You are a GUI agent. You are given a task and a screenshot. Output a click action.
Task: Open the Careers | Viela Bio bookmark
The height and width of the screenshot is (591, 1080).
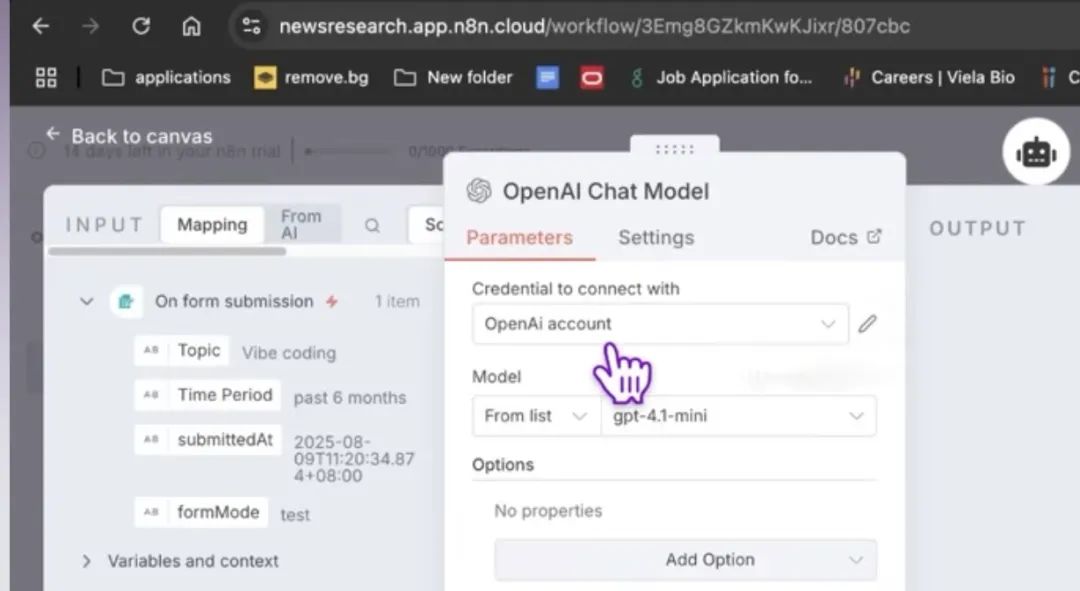coord(929,77)
